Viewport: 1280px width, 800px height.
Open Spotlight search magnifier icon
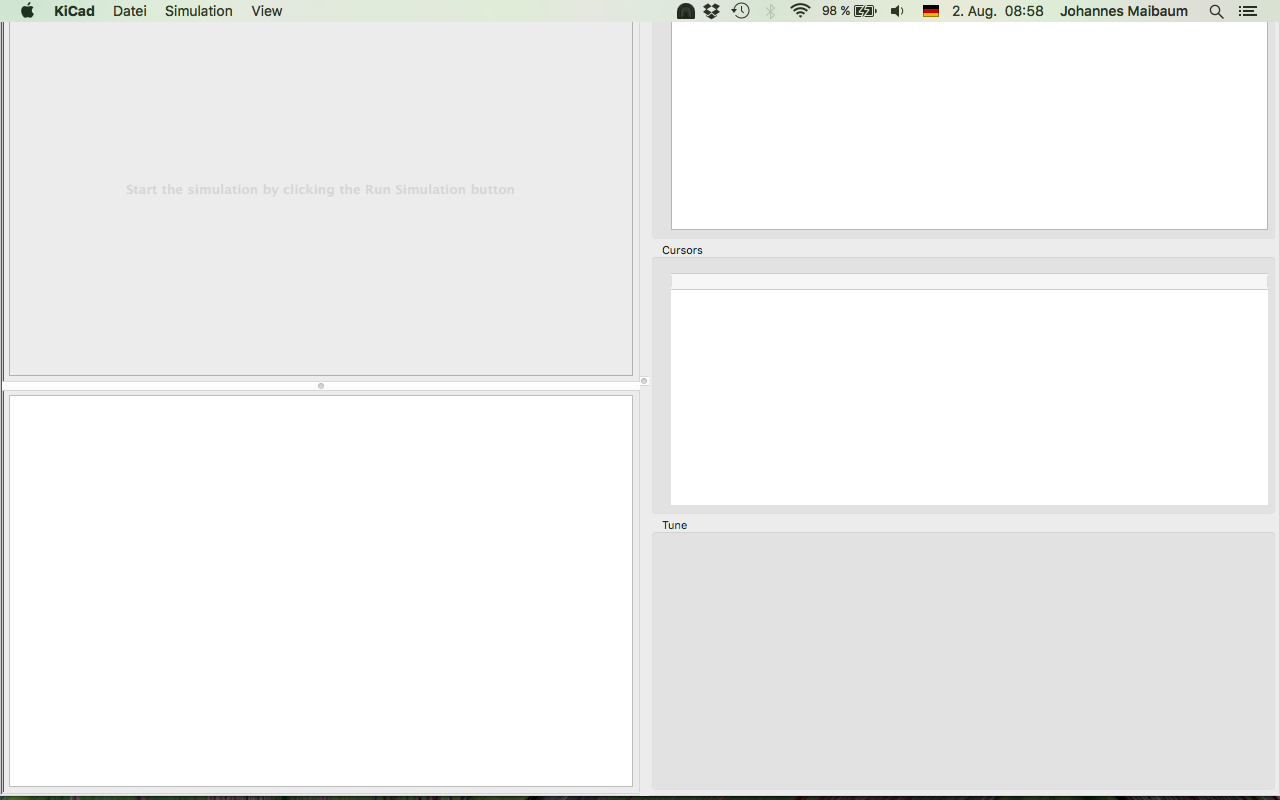tap(1216, 11)
